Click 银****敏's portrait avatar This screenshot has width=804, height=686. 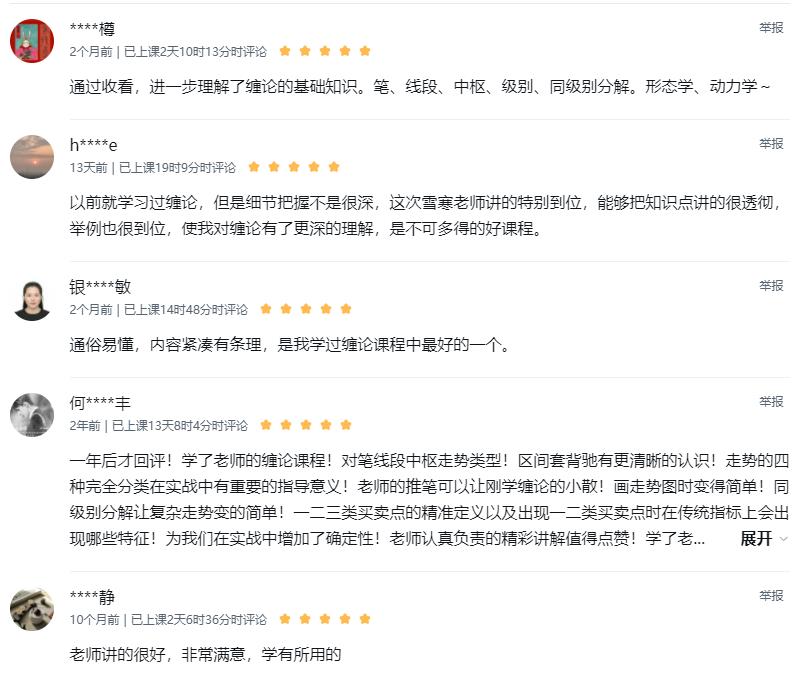click(x=32, y=299)
